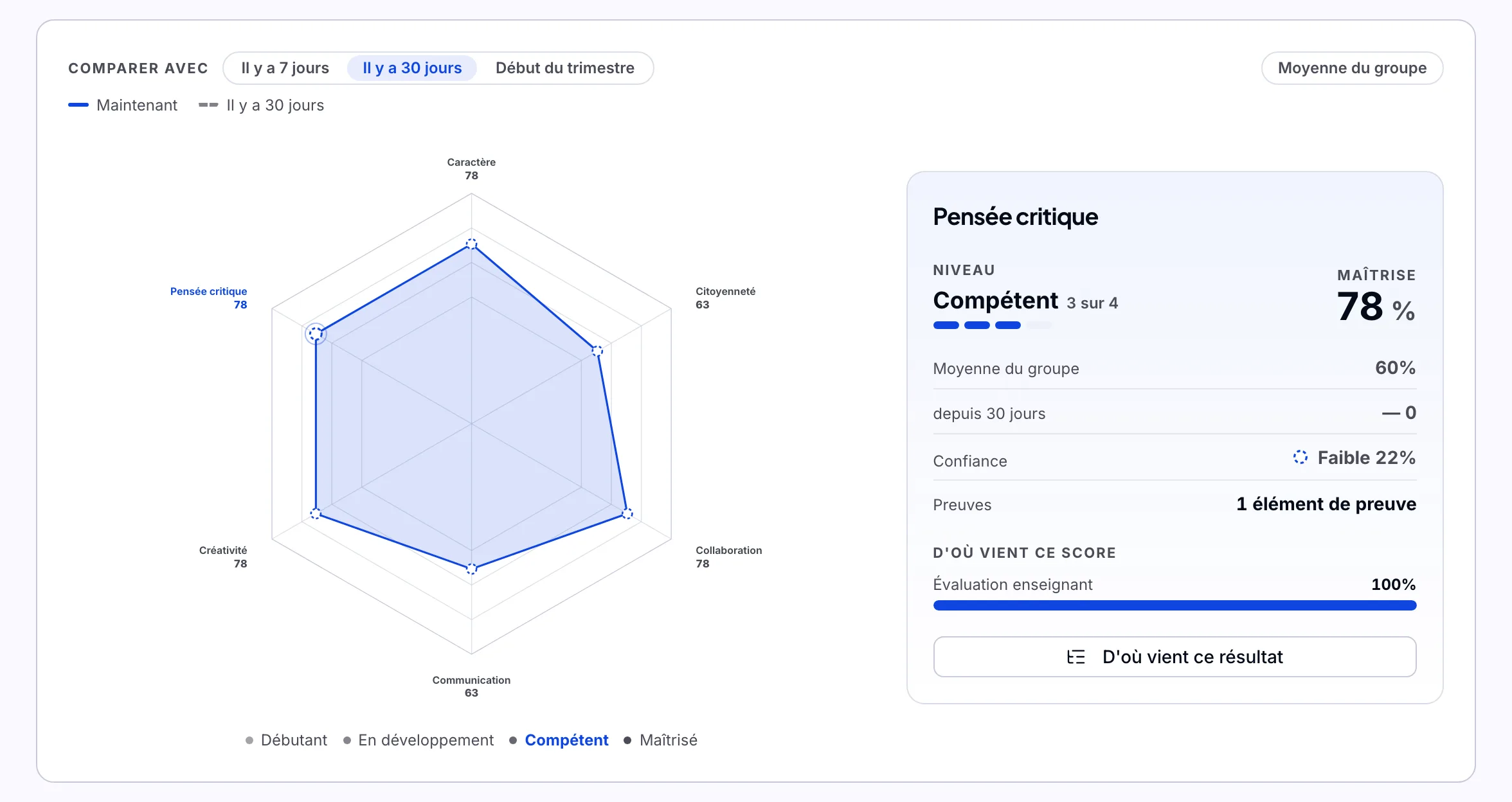The image size is (1512, 802).
Task: Click the 'Débutant' level legend item
Action: [286, 740]
